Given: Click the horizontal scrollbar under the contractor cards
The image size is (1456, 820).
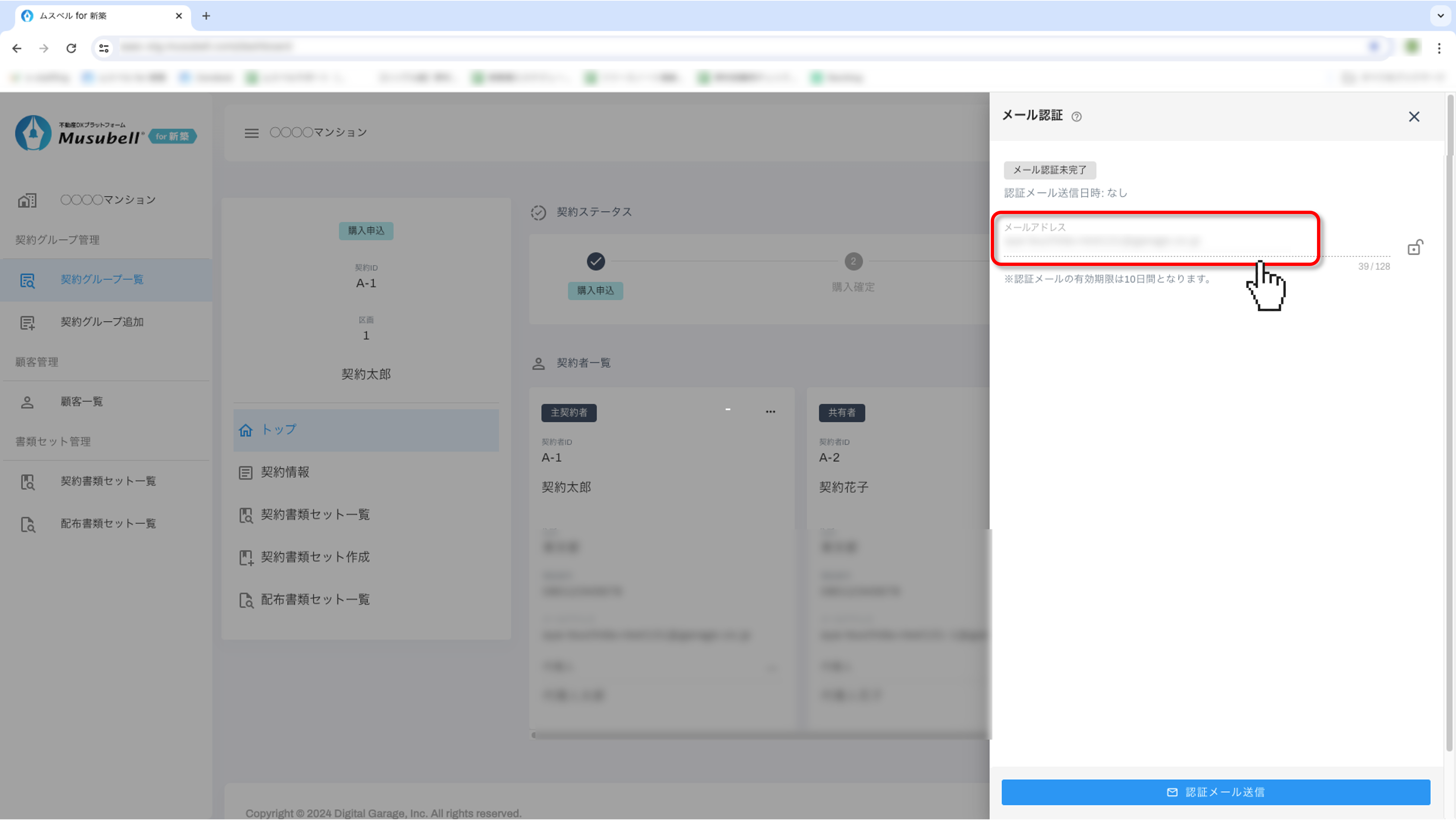Looking at the screenshot, I should click(757, 735).
